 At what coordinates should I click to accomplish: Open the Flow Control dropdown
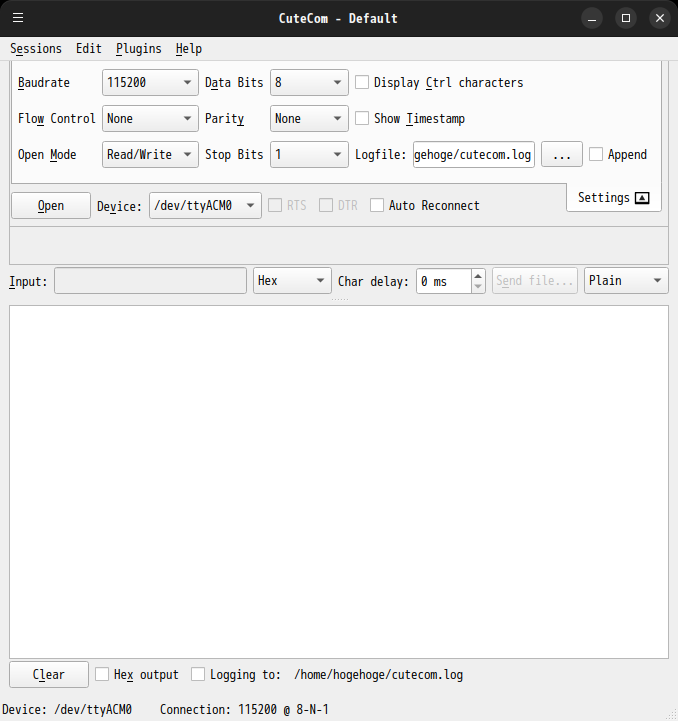(x=150, y=118)
